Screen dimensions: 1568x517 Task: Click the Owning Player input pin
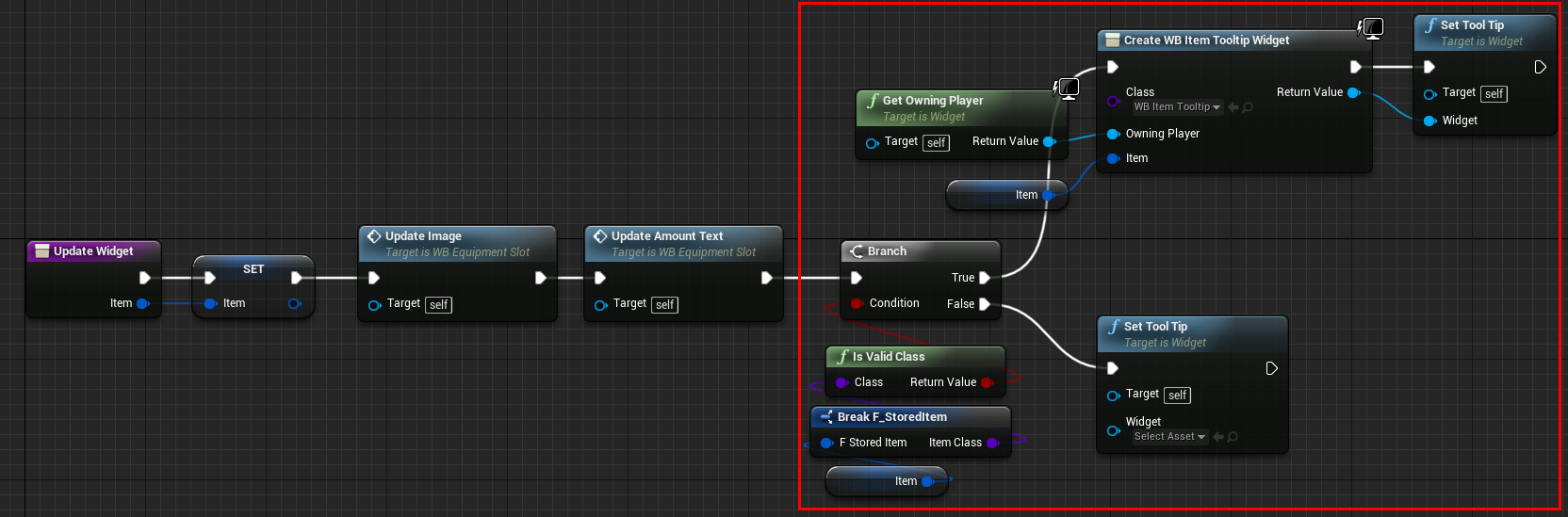click(x=1113, y=134)
